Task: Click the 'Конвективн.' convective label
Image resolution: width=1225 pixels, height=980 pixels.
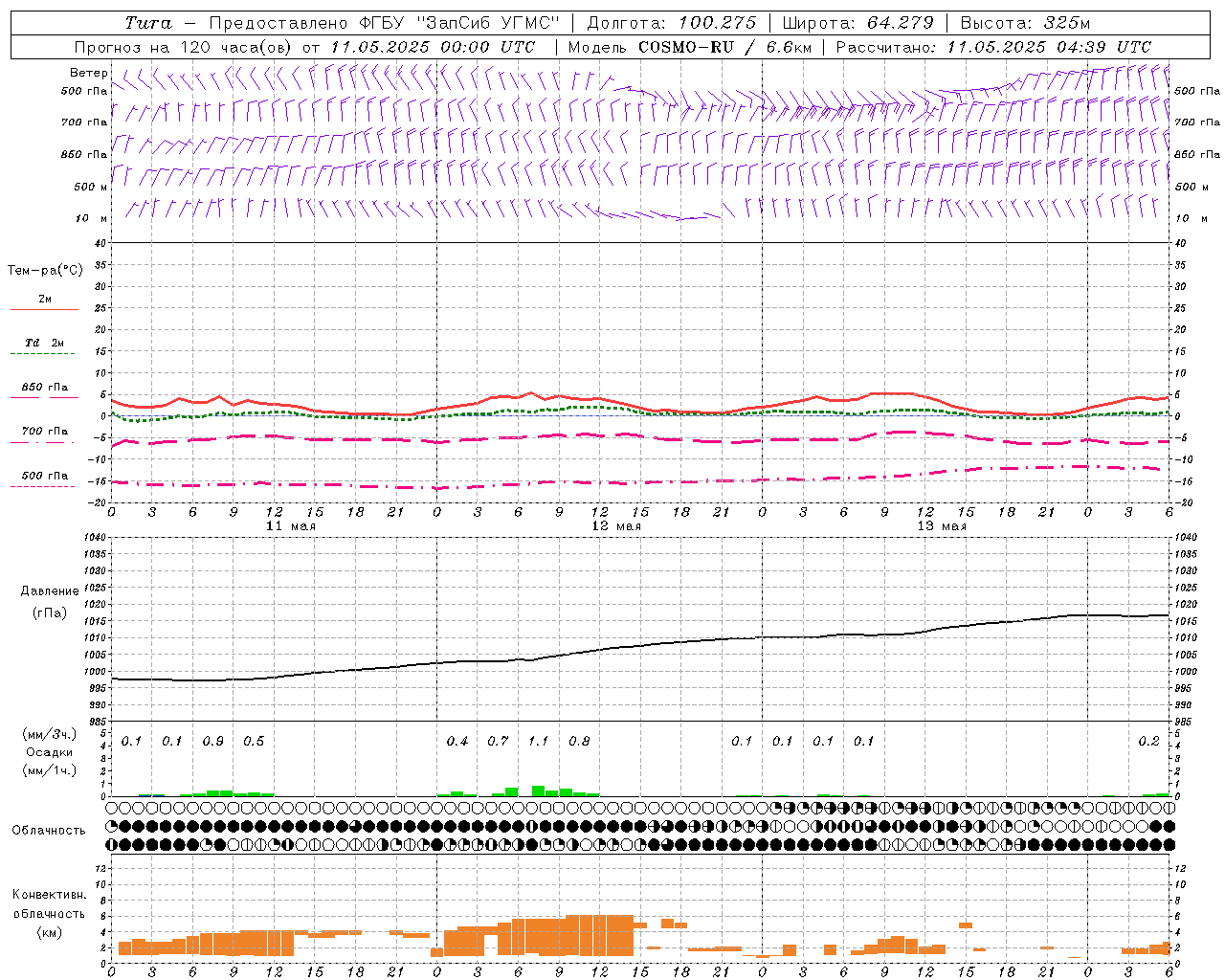Action: [49, 895]
